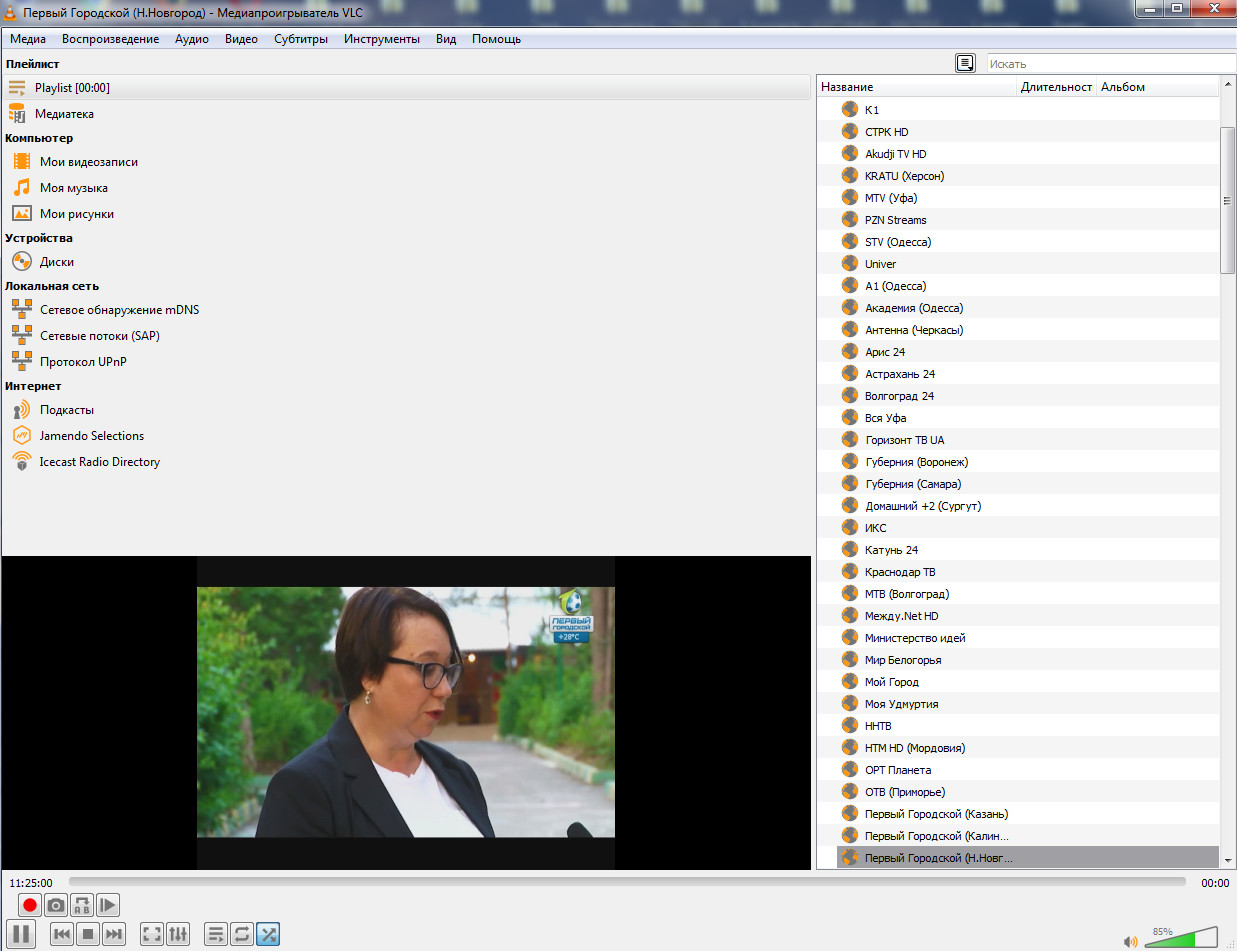Seek on the playback progress bar
Image resolution: width=1237 pixels, height=951 pixels.
pyautogui.click(x=627, y=882)
